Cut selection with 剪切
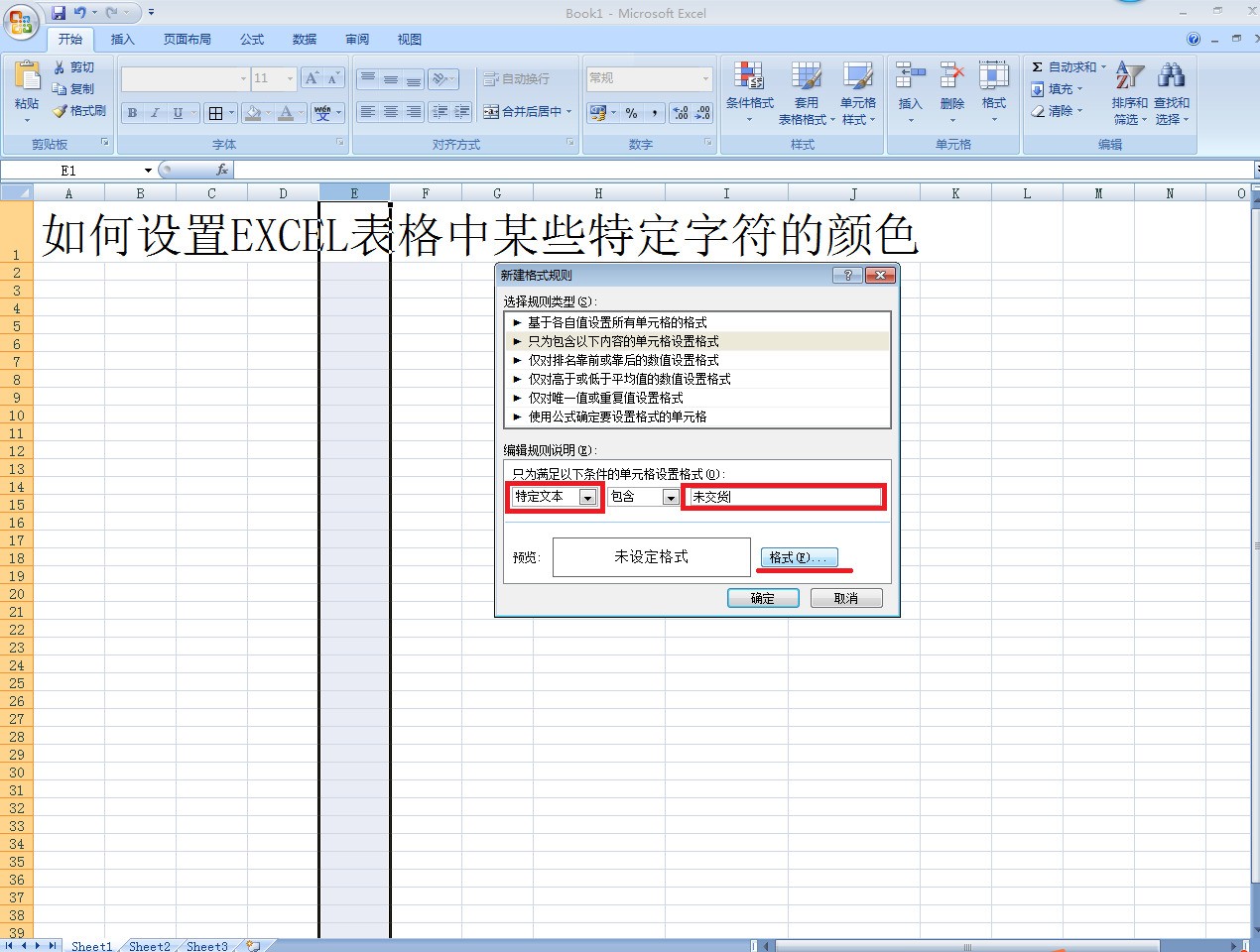 click(x=74, y=67)
